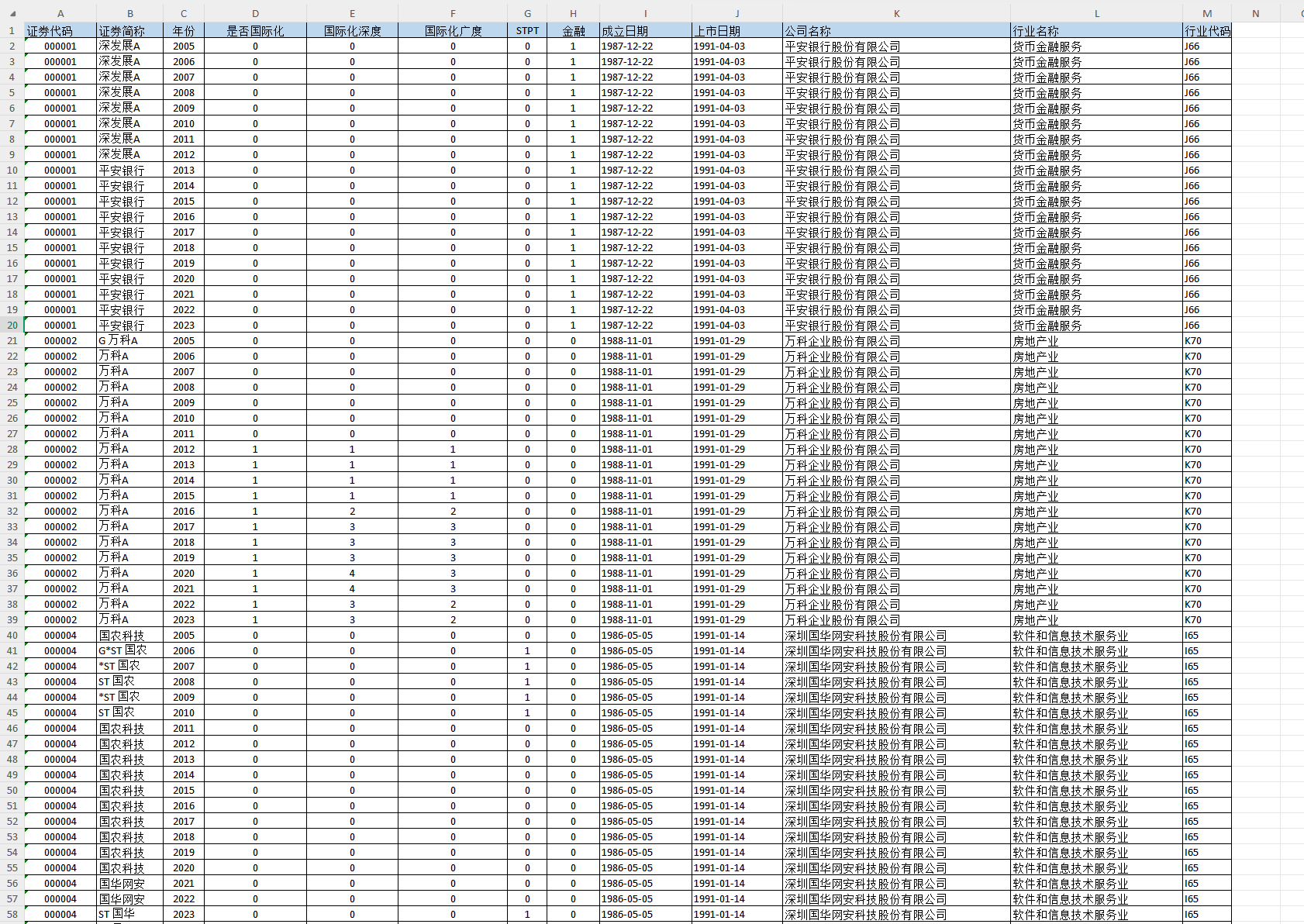
Task: Select column F header
Action: coord(453,13)
